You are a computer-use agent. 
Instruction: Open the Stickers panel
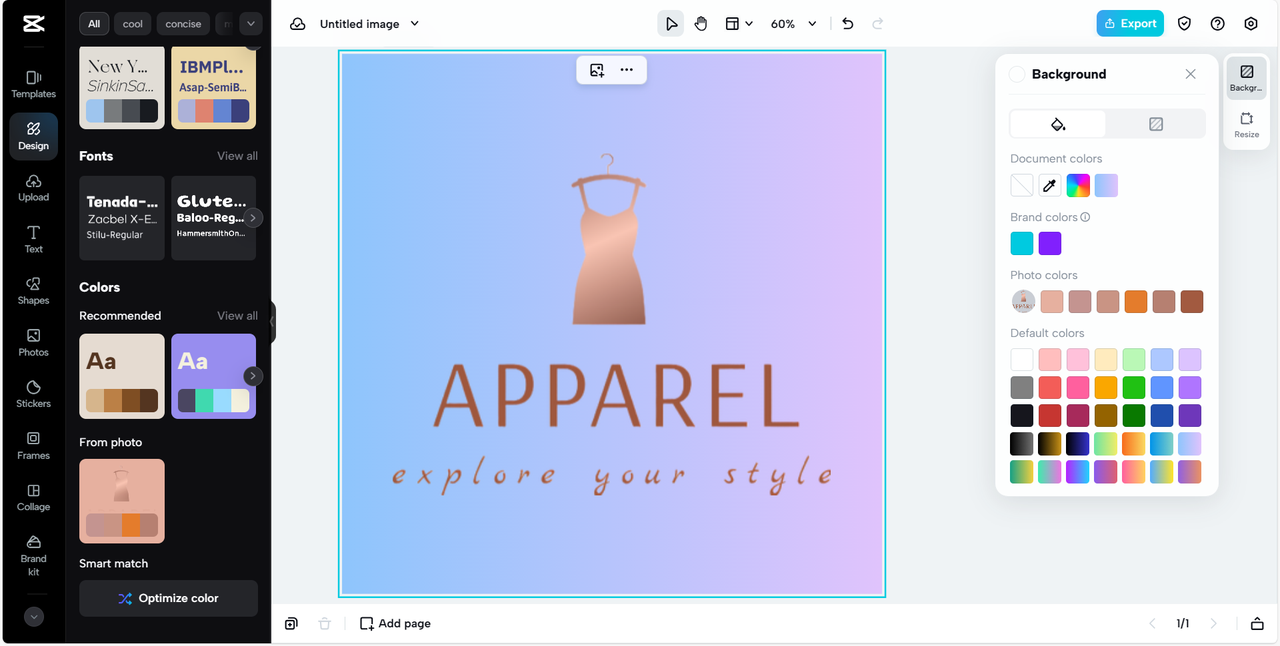[33, 394]
